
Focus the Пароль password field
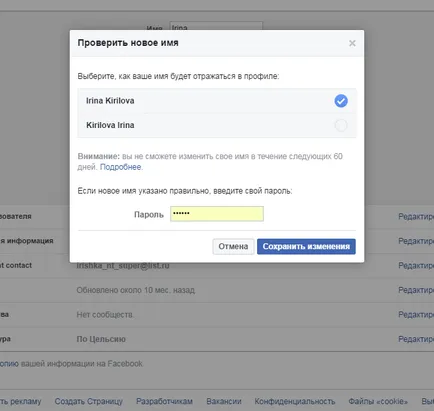217,214
